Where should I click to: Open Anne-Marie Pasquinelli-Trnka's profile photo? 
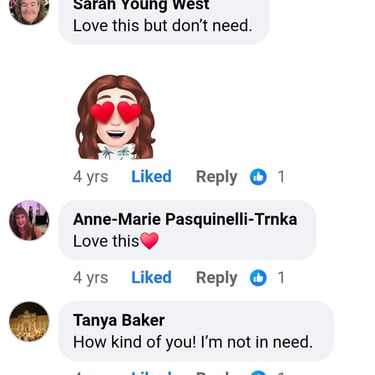(29, 220)
